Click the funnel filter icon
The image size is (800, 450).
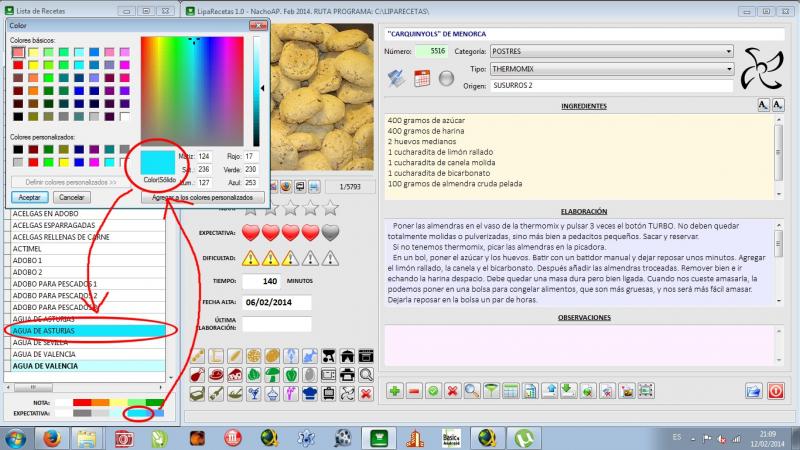pyautogui.click(x=491, y=391)
